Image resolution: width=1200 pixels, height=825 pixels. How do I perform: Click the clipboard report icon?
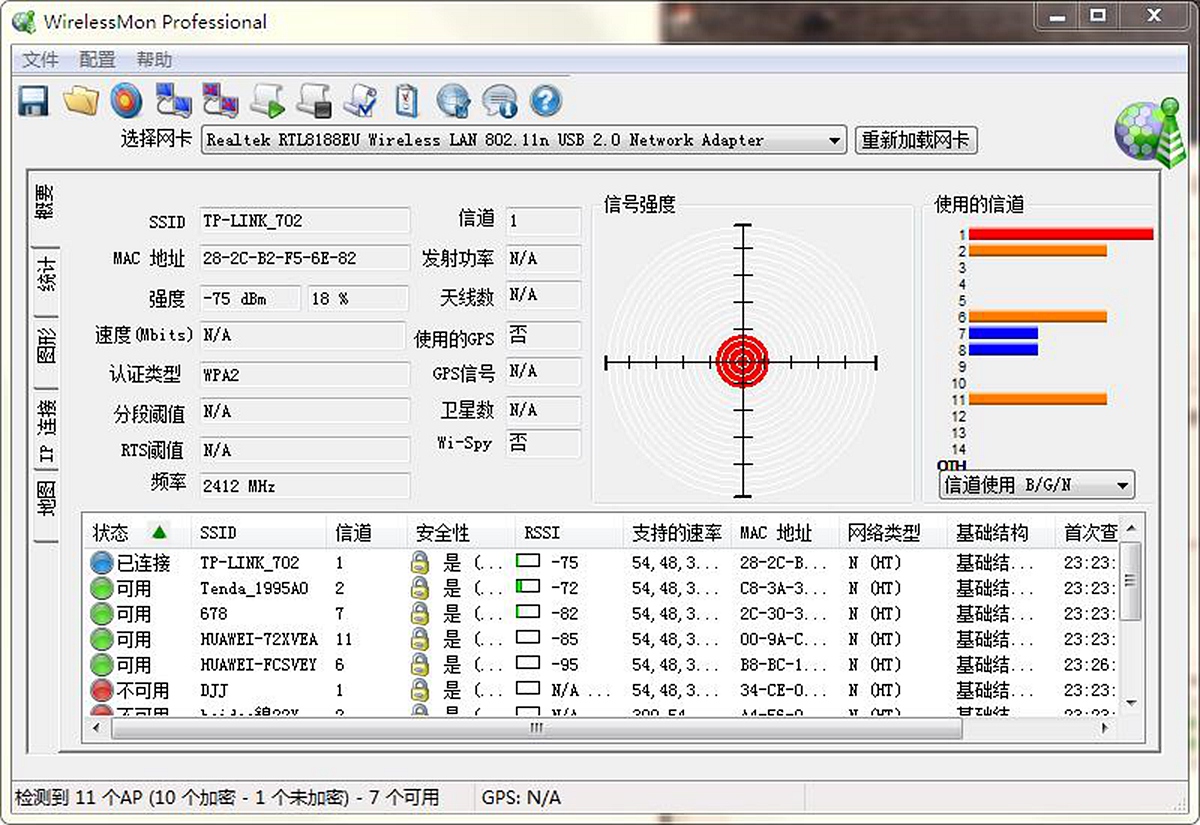click(406, 100)
